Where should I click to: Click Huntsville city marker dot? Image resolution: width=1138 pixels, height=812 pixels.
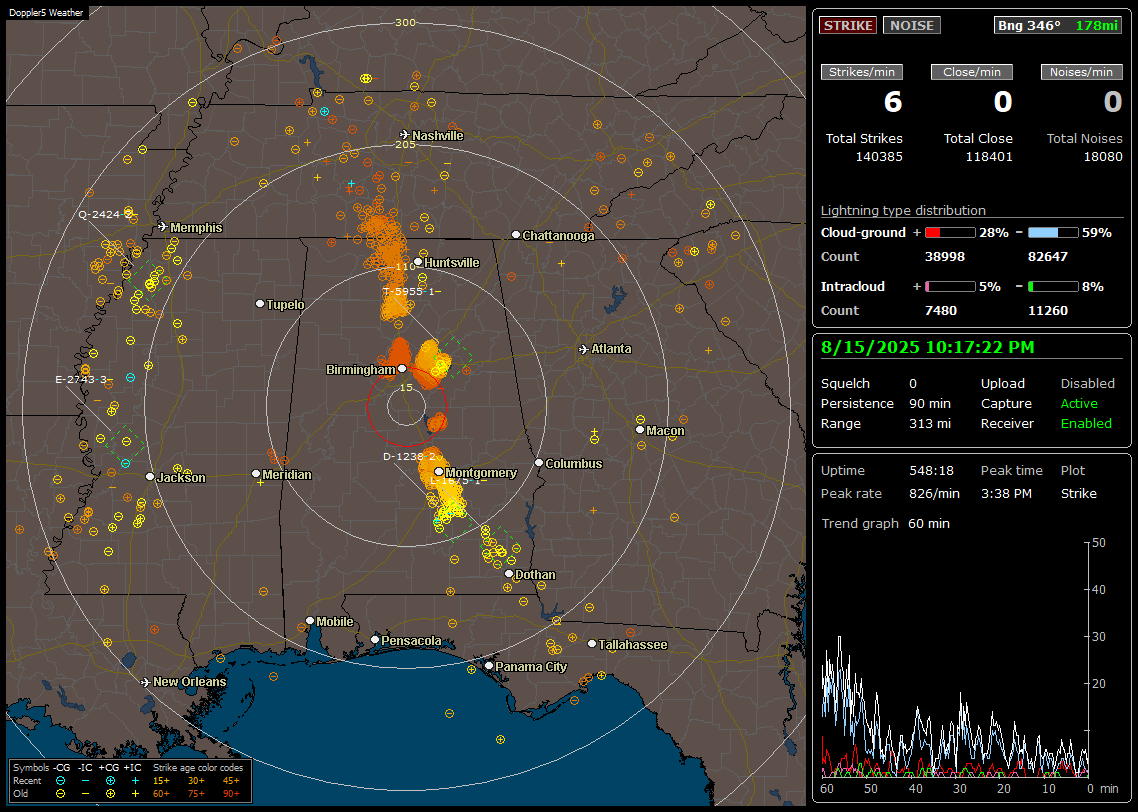click(418, 263)
